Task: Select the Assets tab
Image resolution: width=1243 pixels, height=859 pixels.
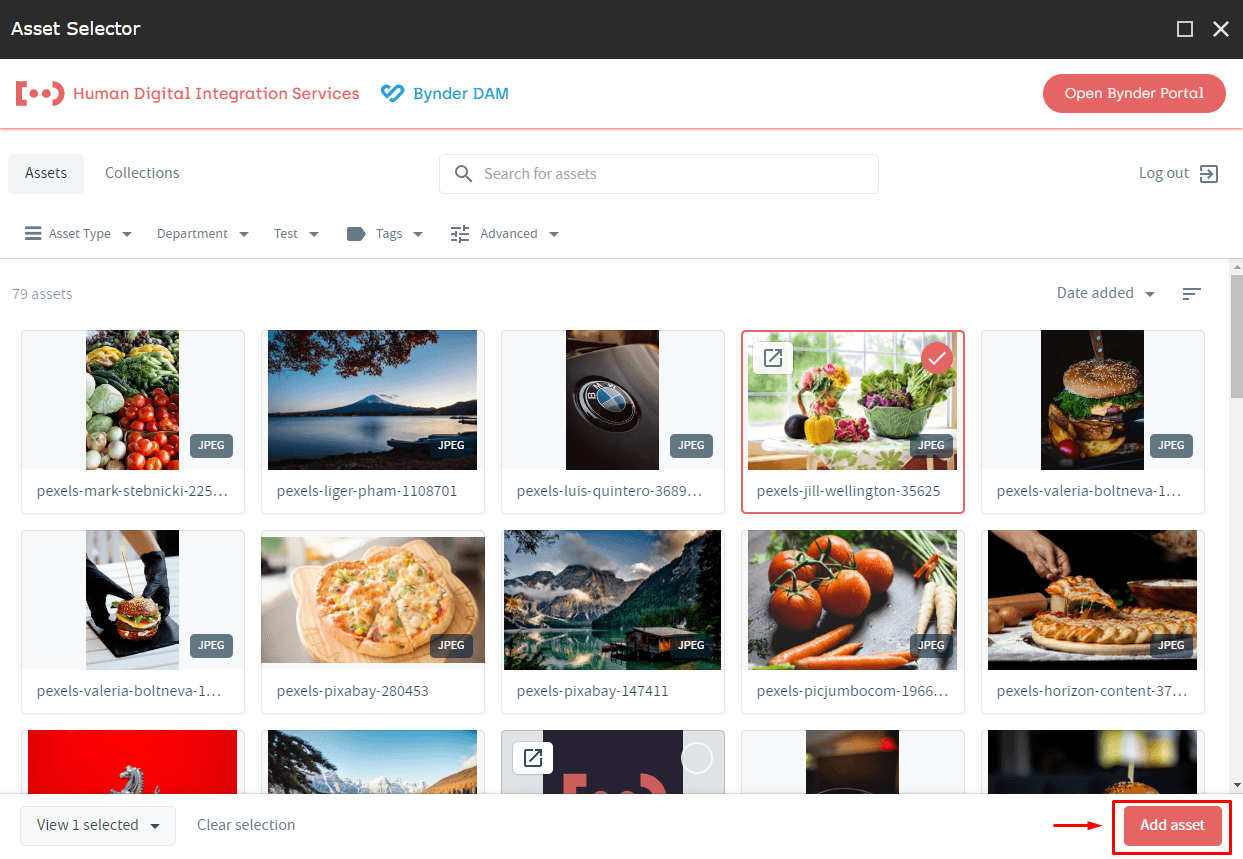Action: click(x=46, y=173)
